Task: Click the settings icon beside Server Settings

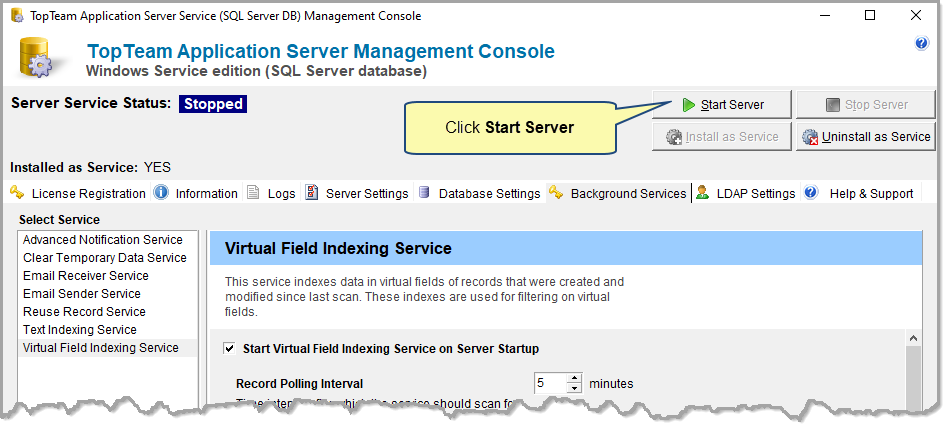Action: (312, 193)
